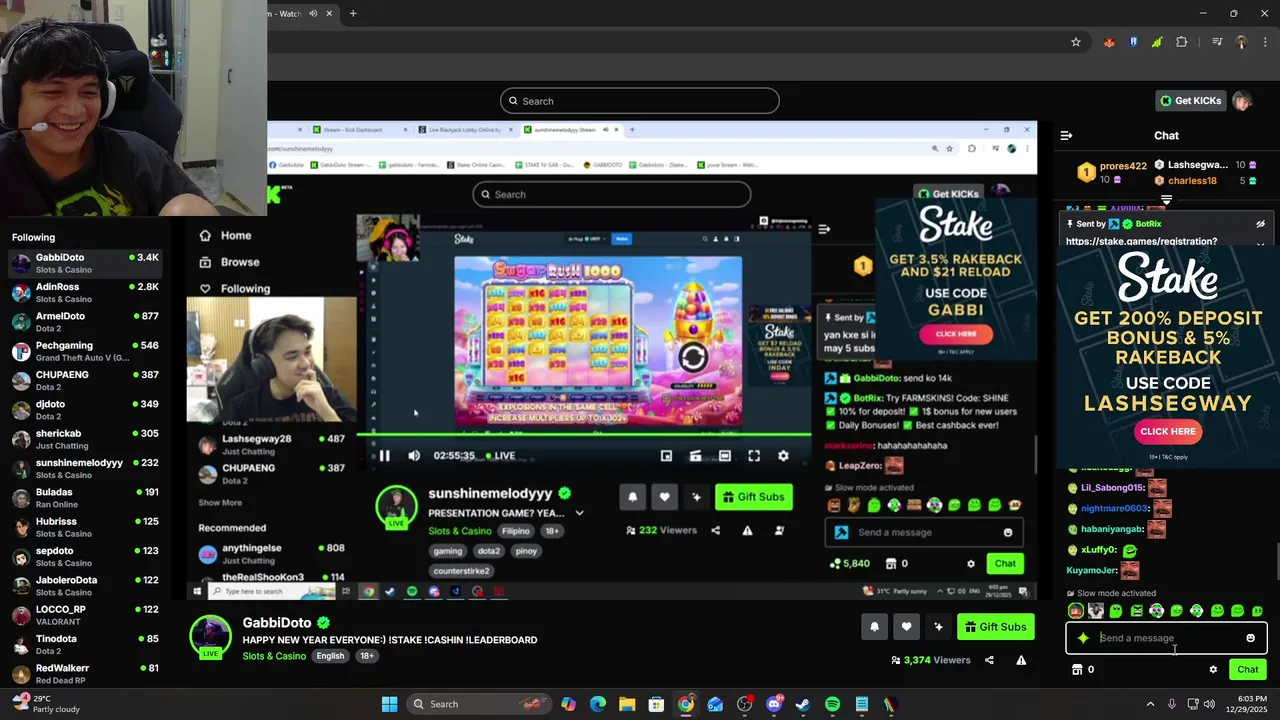
Task: Open a new browser tab
Action: pos(353,14)
